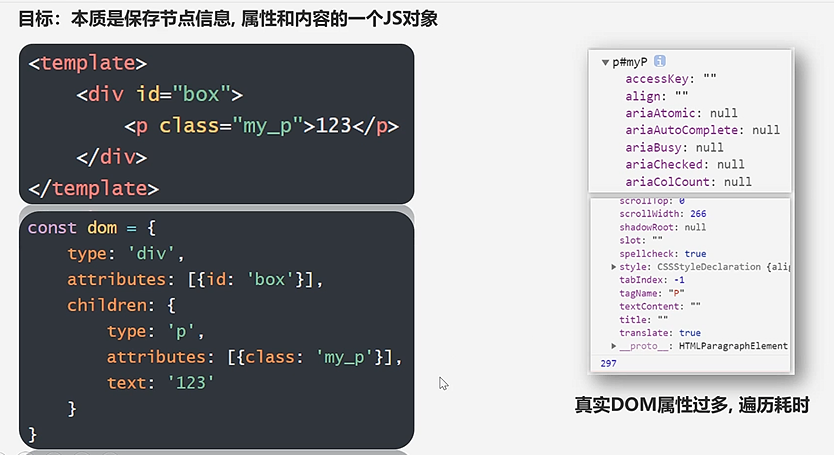Click the textContent property row
This screenshot has height=455, width=834.
coord(660,307)
